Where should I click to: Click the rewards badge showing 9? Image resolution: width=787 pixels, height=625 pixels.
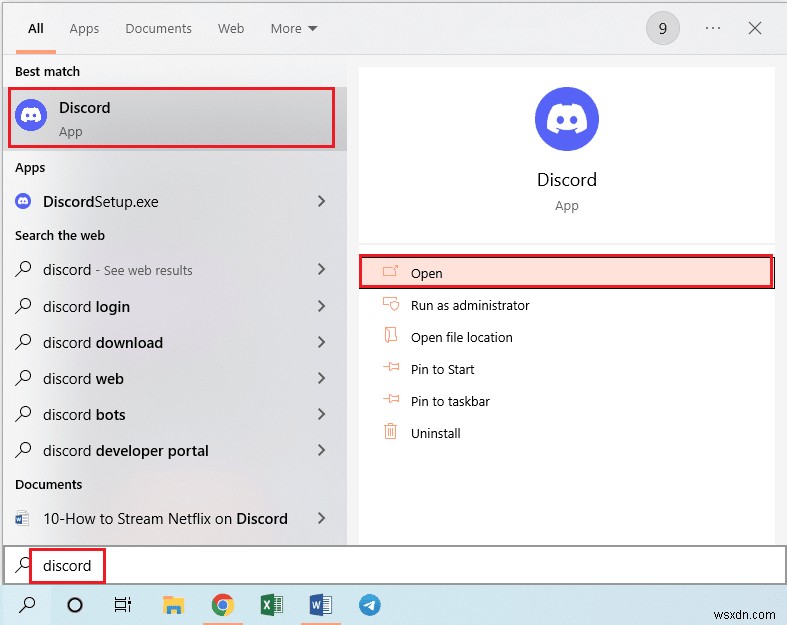[x=663, y=28]
